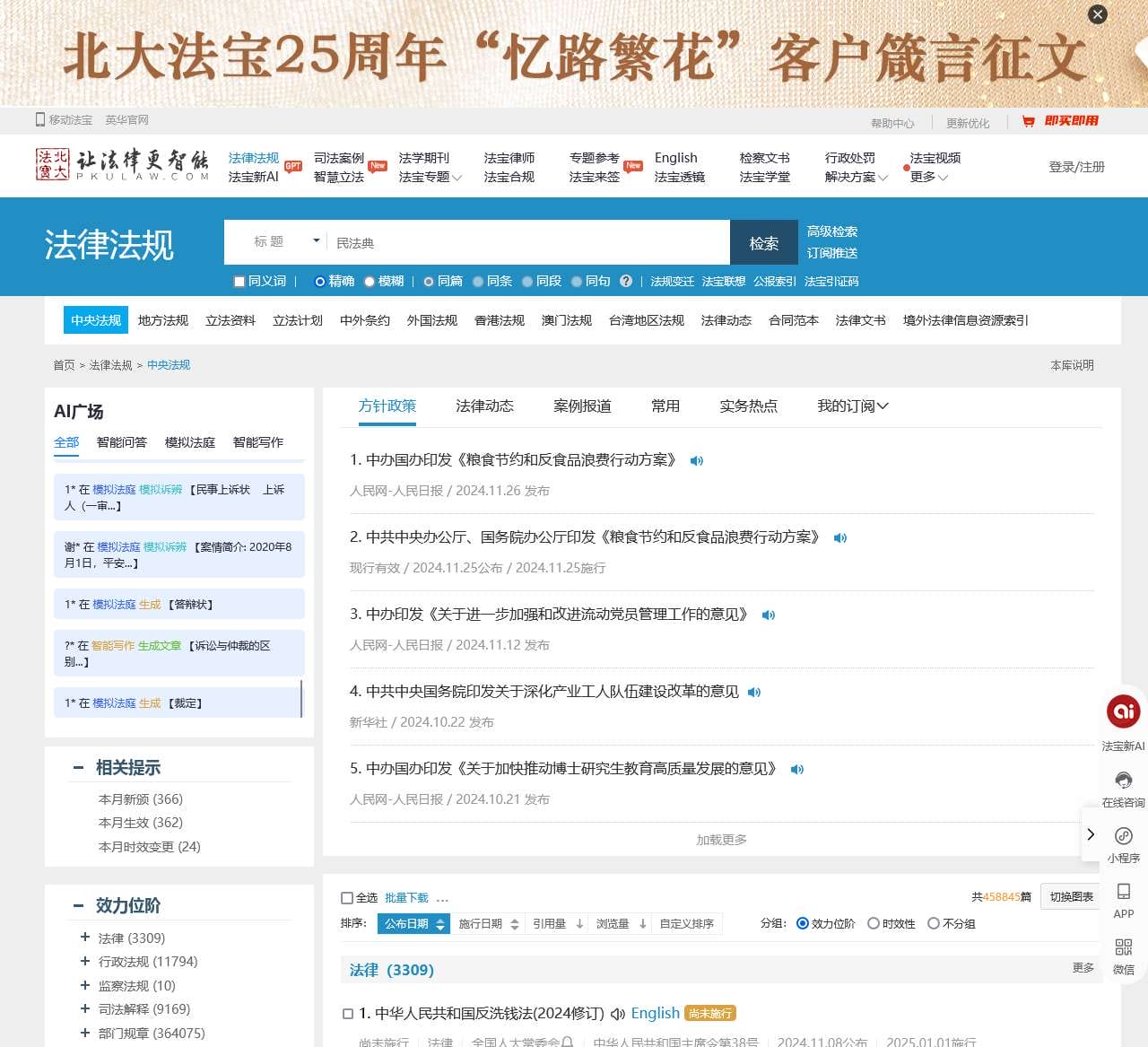Toggle the 同义词 checkbox
This screenshot has height=1047, width=1148.
(239, 282)
